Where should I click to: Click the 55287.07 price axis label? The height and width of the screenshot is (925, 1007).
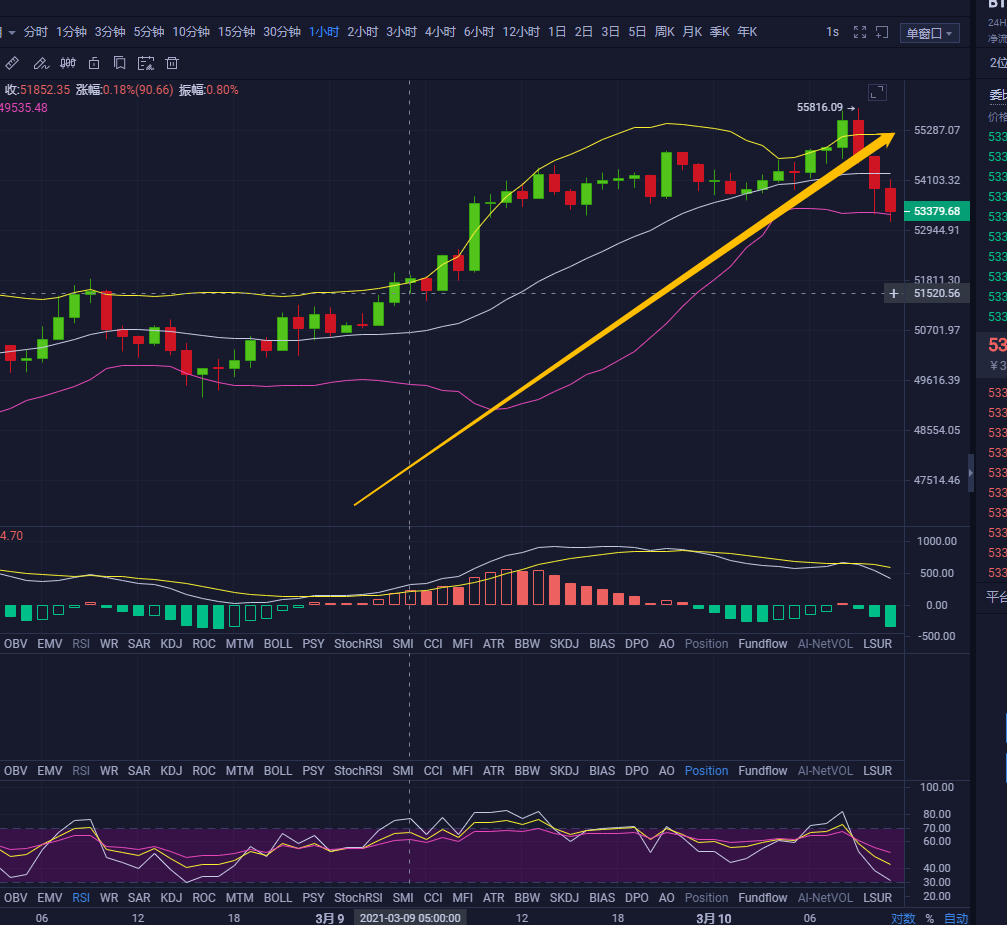tap(937, 130)
